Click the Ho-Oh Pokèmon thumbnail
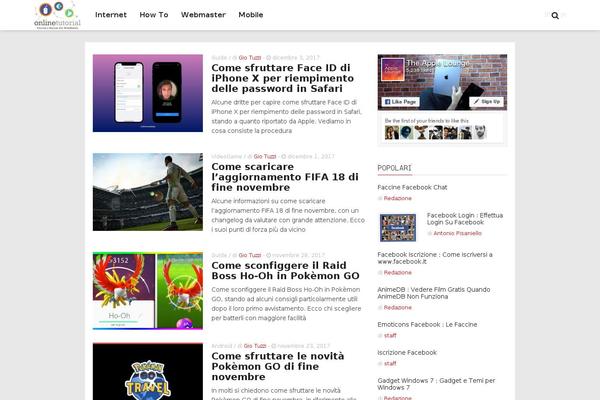This screenshot has height=400, width=600. [148, 291]
